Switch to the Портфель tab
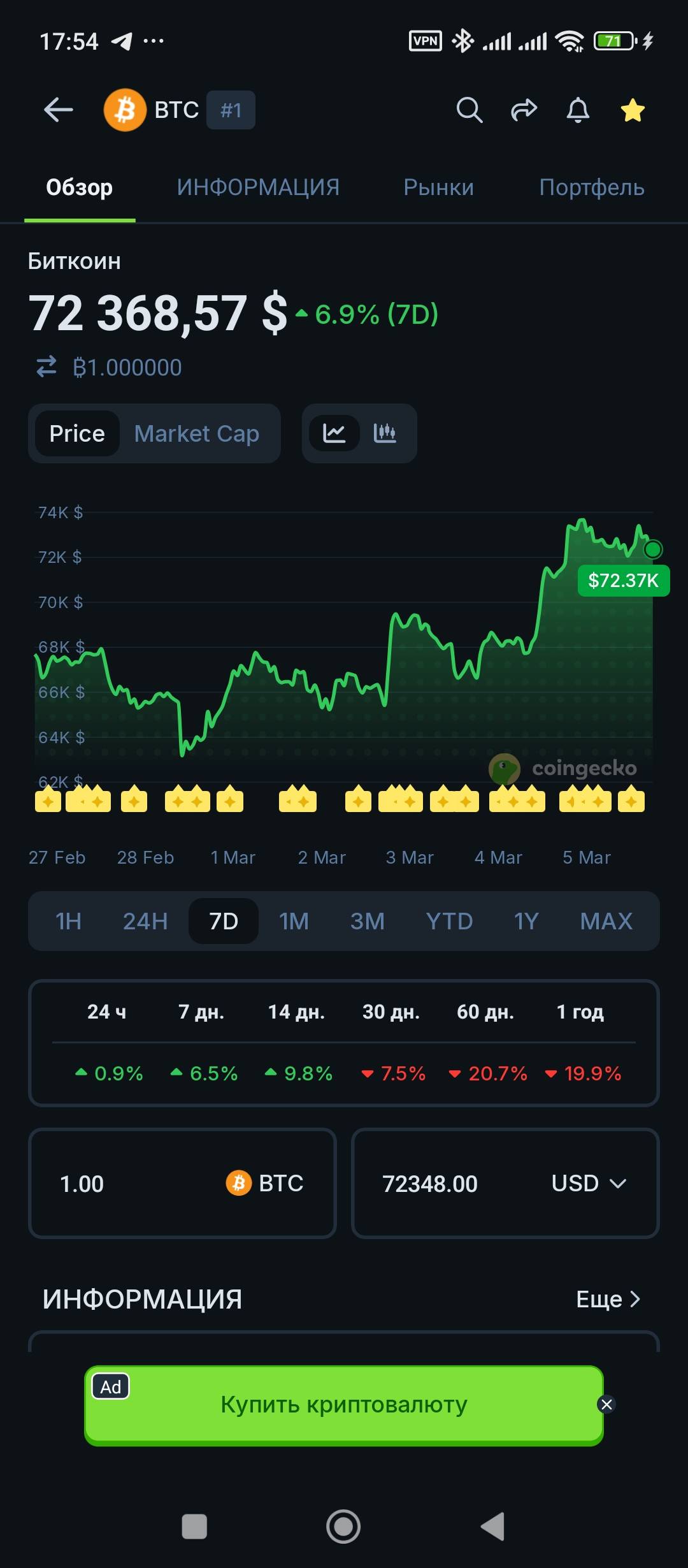The width and height of the screenshot is (688, 1568). [591, 187]
